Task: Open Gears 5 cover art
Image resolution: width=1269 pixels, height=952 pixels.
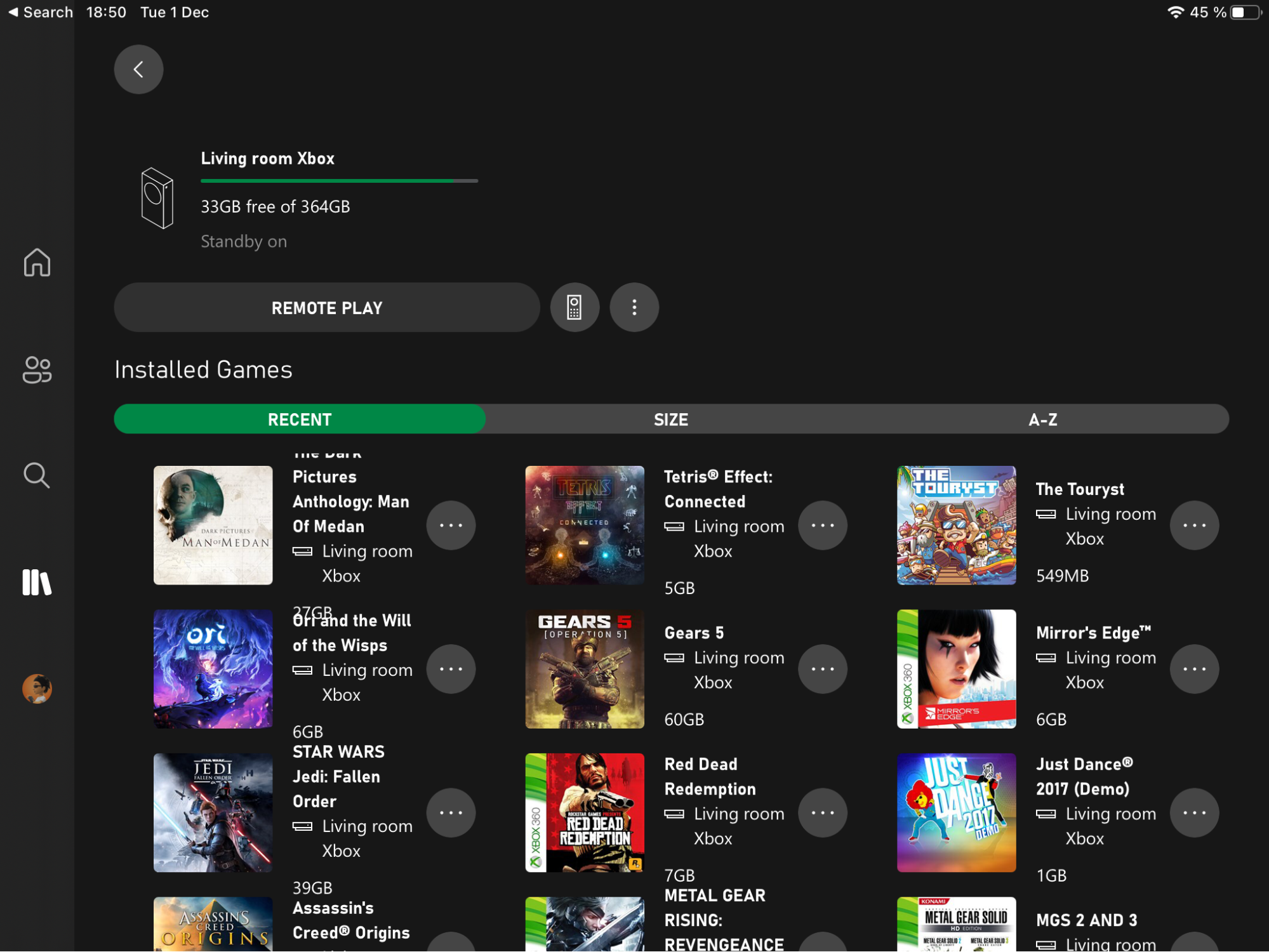Action: pos(585,669)
